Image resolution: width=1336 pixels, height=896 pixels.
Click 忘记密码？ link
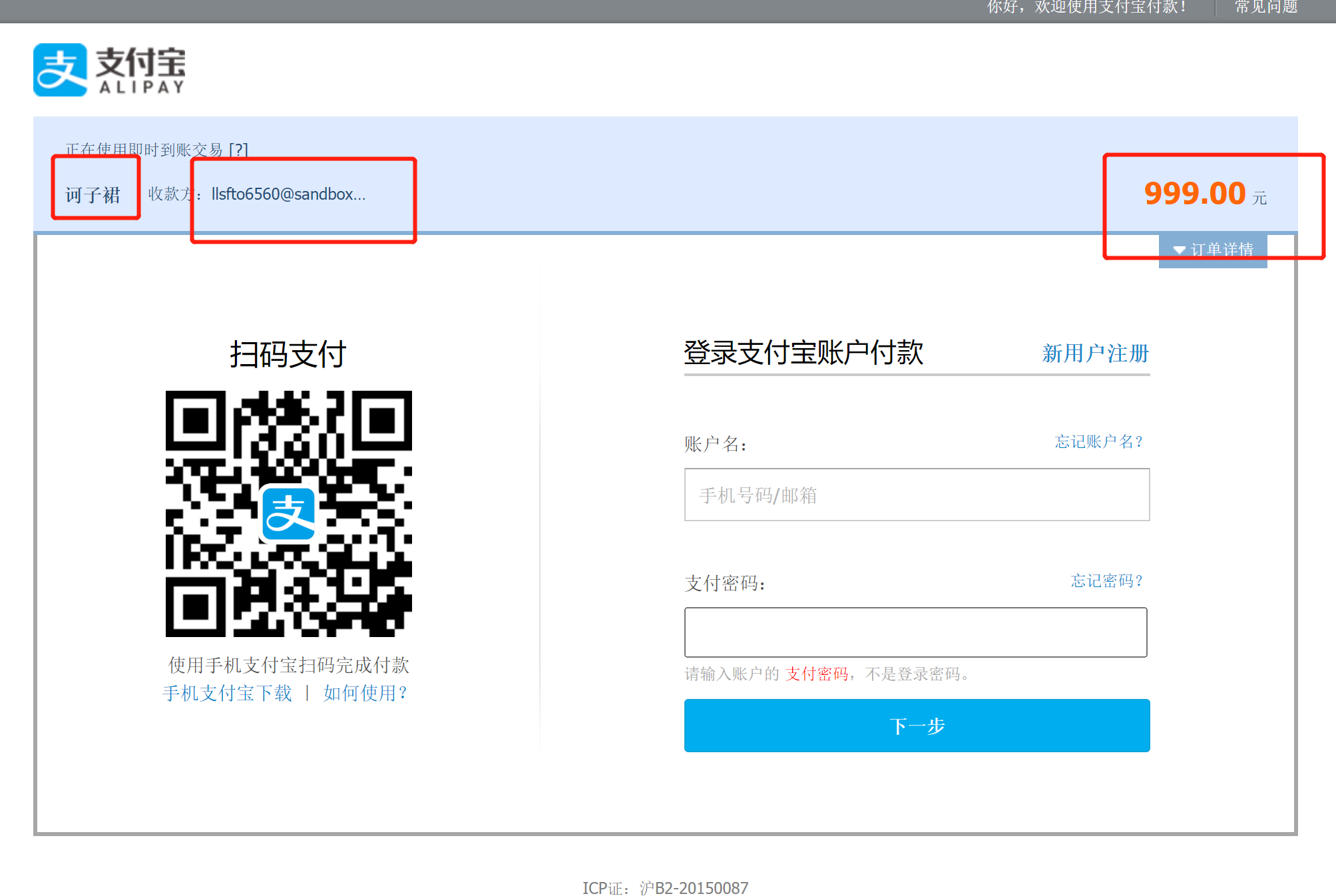tap(1106, 580)
